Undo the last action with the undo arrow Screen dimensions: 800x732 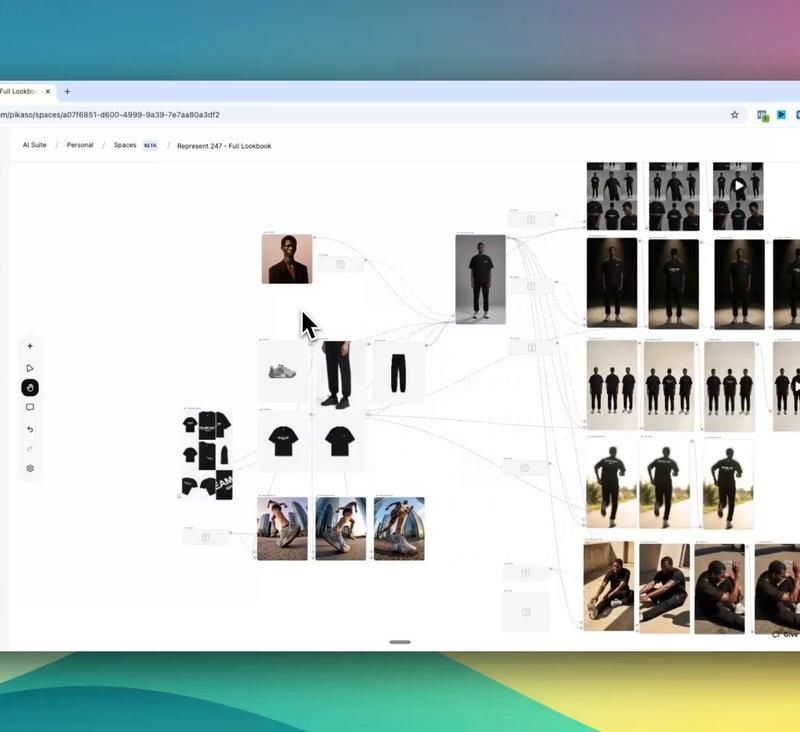(x=30, y=430)
